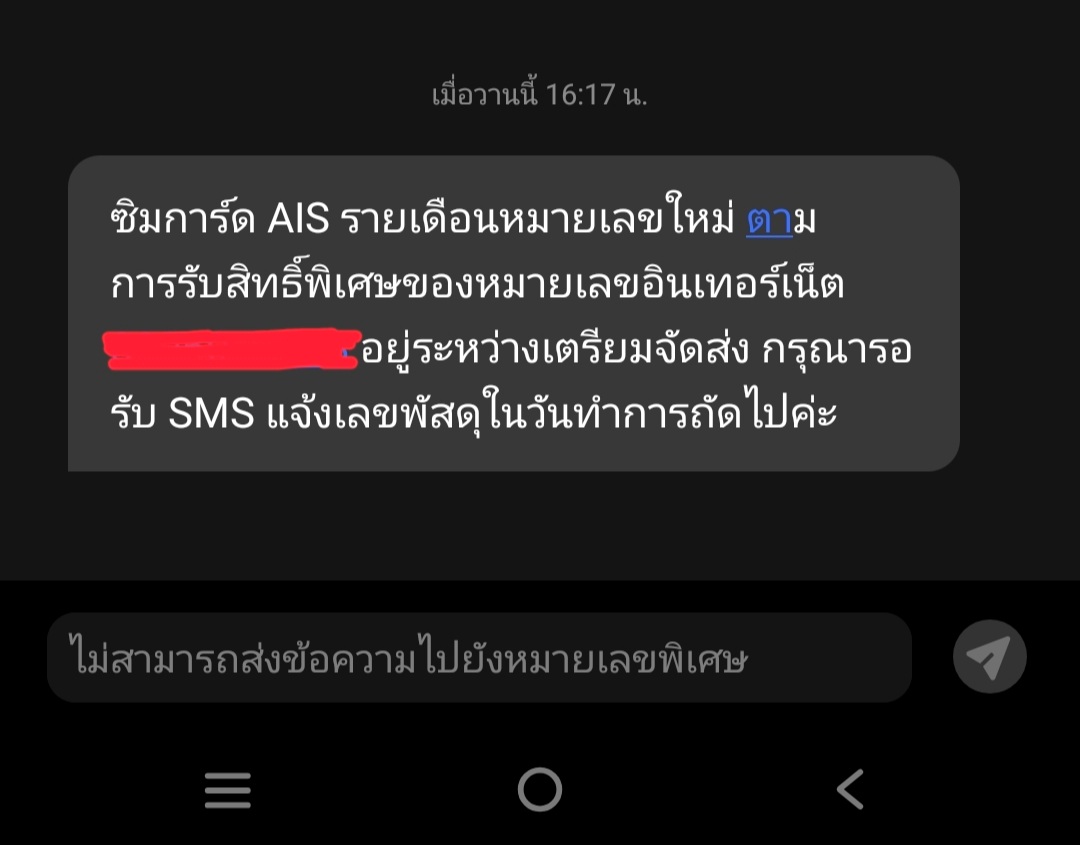Tap the letter ม after the blue link

tap(804, 221)
